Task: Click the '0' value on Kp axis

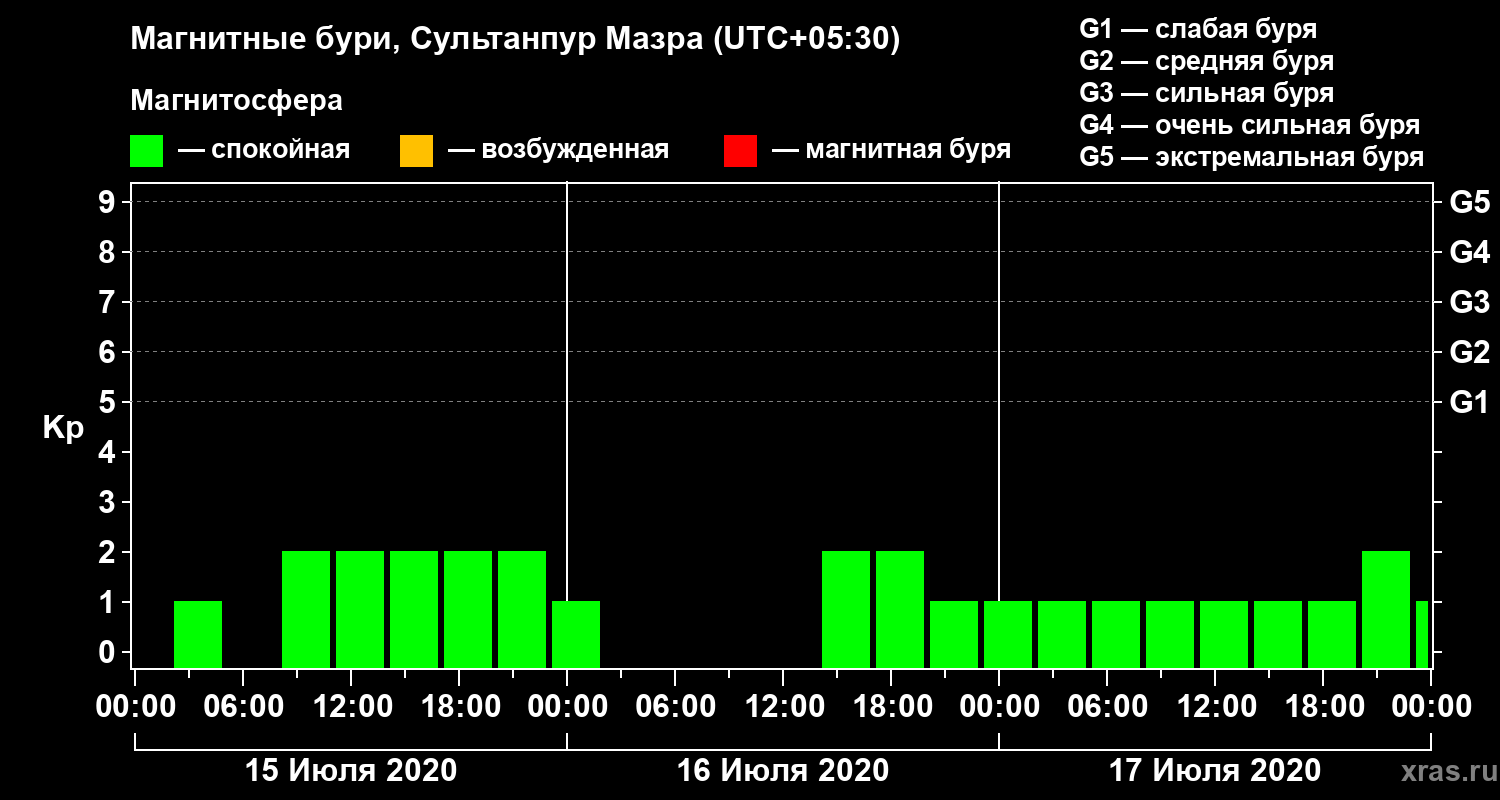Action: (x=109, y=652)
